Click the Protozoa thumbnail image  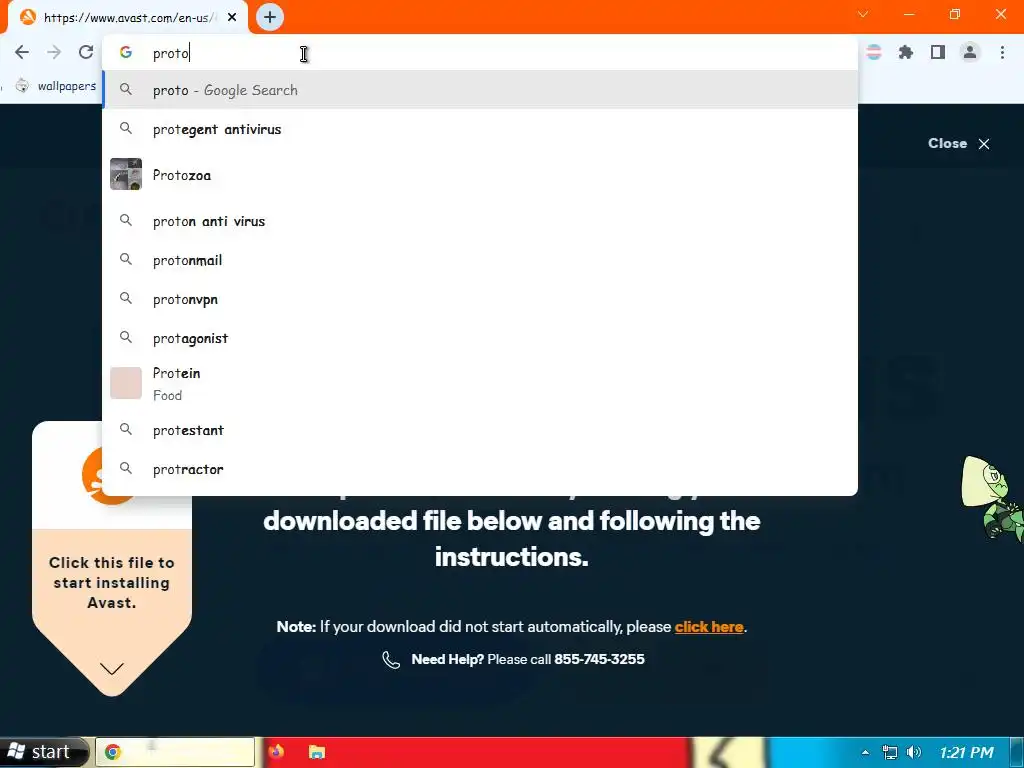[x=126, y=174]
